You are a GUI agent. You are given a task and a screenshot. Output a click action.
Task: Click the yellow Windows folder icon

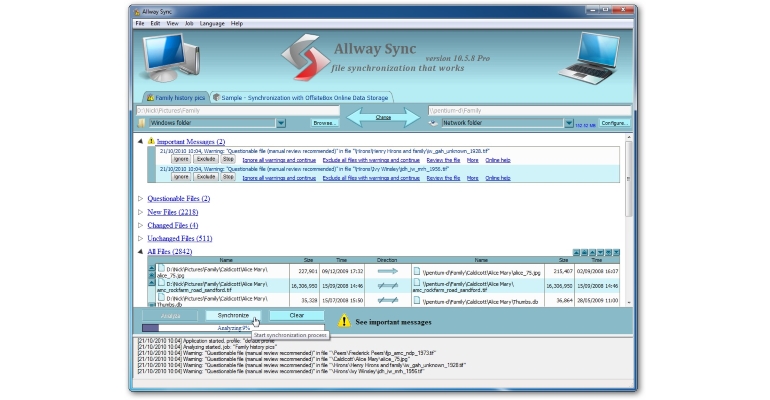tap(141, 123)
